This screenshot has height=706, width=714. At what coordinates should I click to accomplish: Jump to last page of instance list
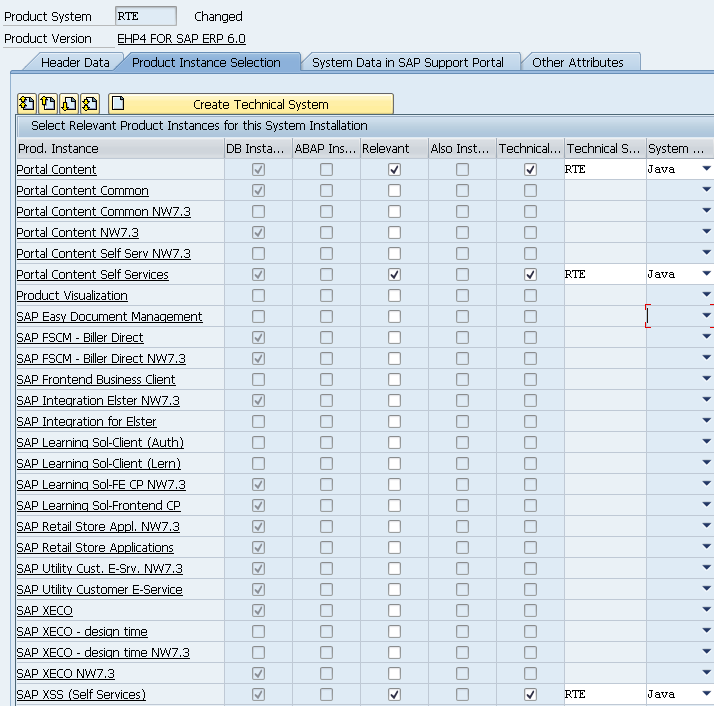(x=90, y=104)
